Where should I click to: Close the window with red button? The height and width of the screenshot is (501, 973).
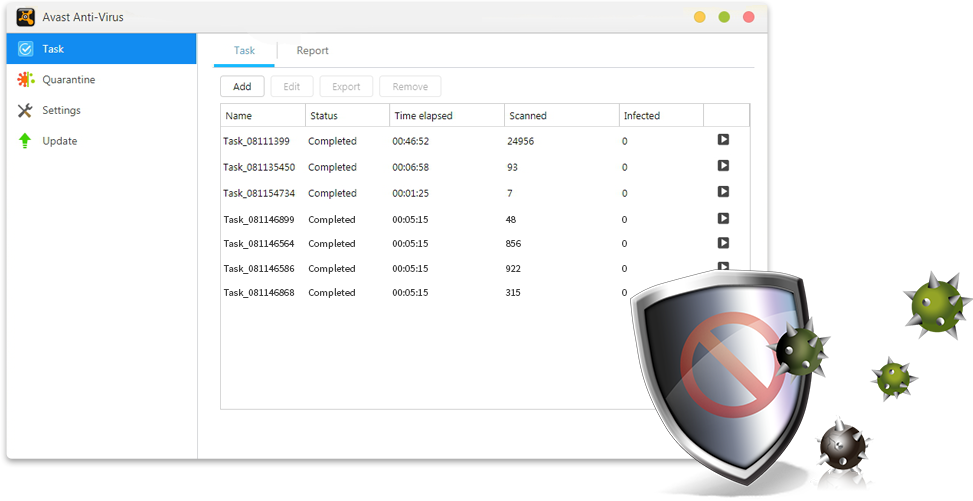pos(749,17)
